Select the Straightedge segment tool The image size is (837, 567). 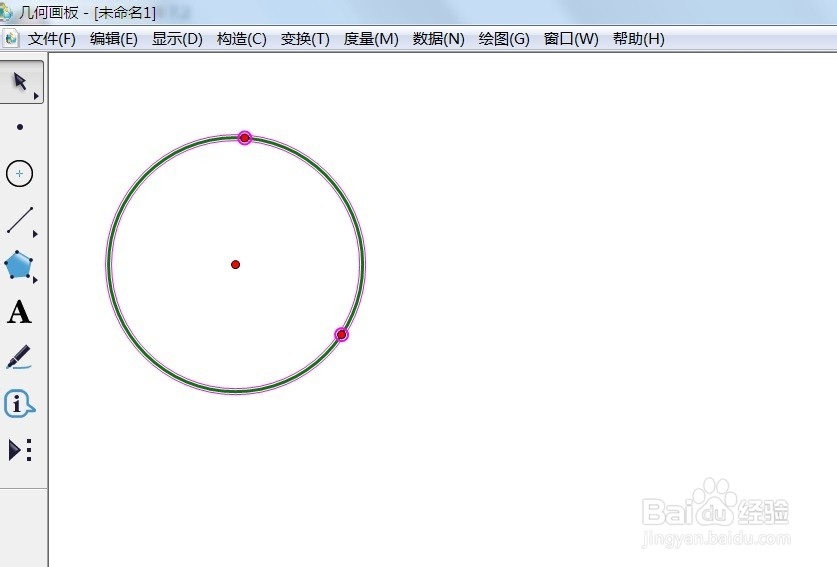click(20, 220)
